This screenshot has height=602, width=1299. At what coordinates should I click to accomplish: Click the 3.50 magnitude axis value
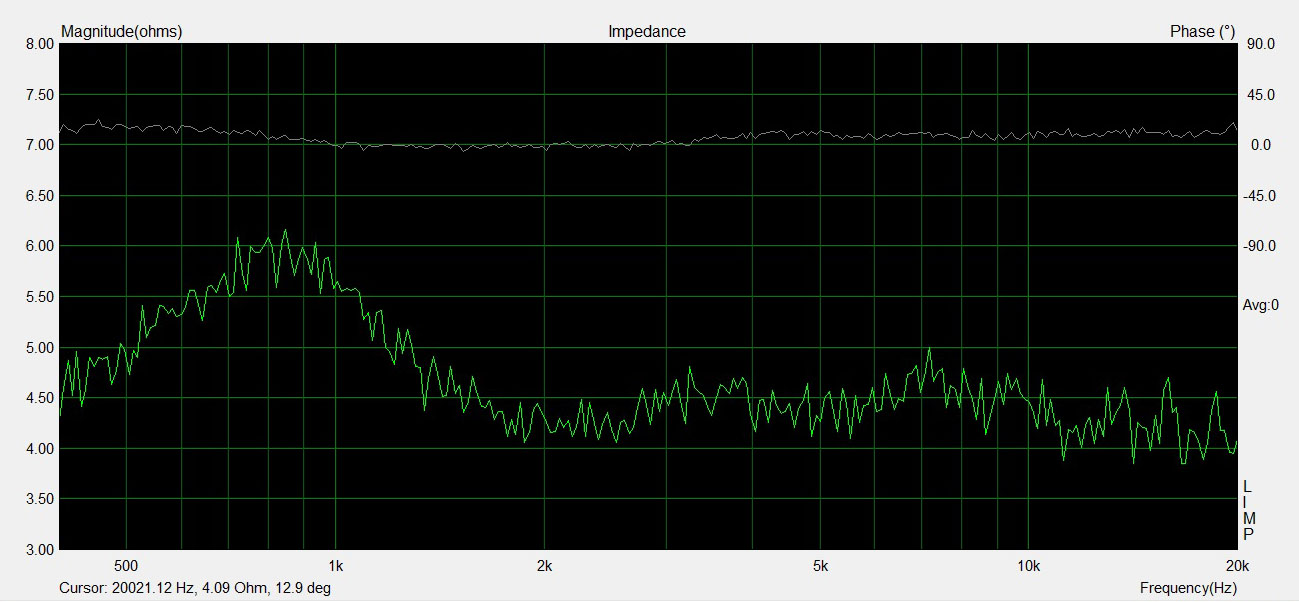39,499
